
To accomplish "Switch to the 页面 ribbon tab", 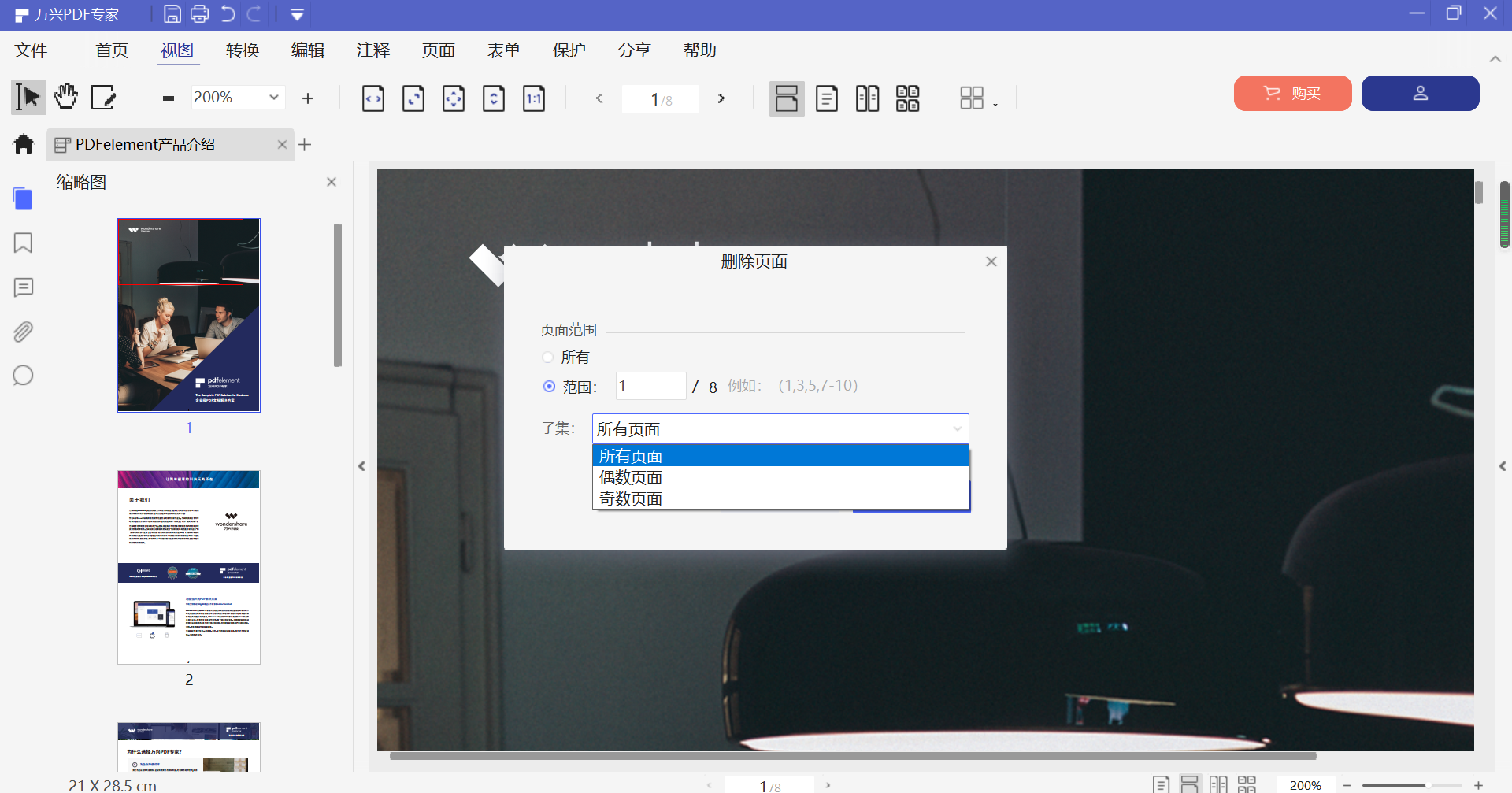I will pos(439,50).
